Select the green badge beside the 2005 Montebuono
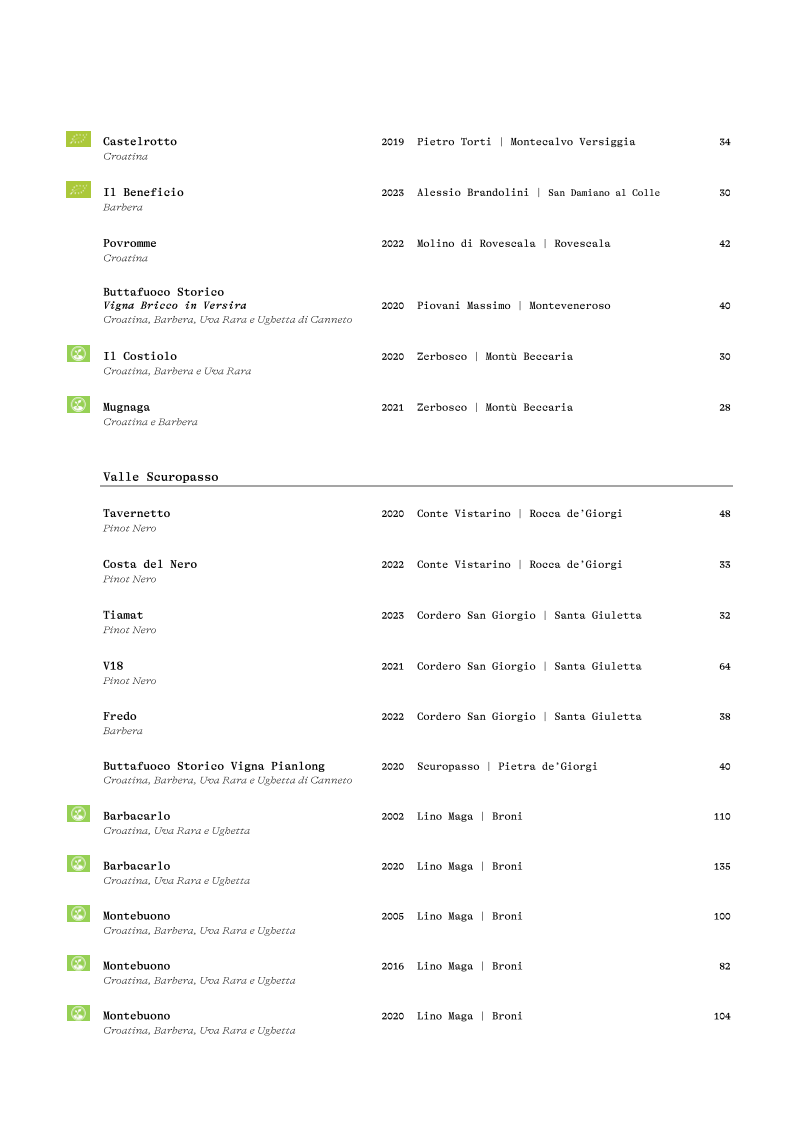 click(x=78, y=913)
